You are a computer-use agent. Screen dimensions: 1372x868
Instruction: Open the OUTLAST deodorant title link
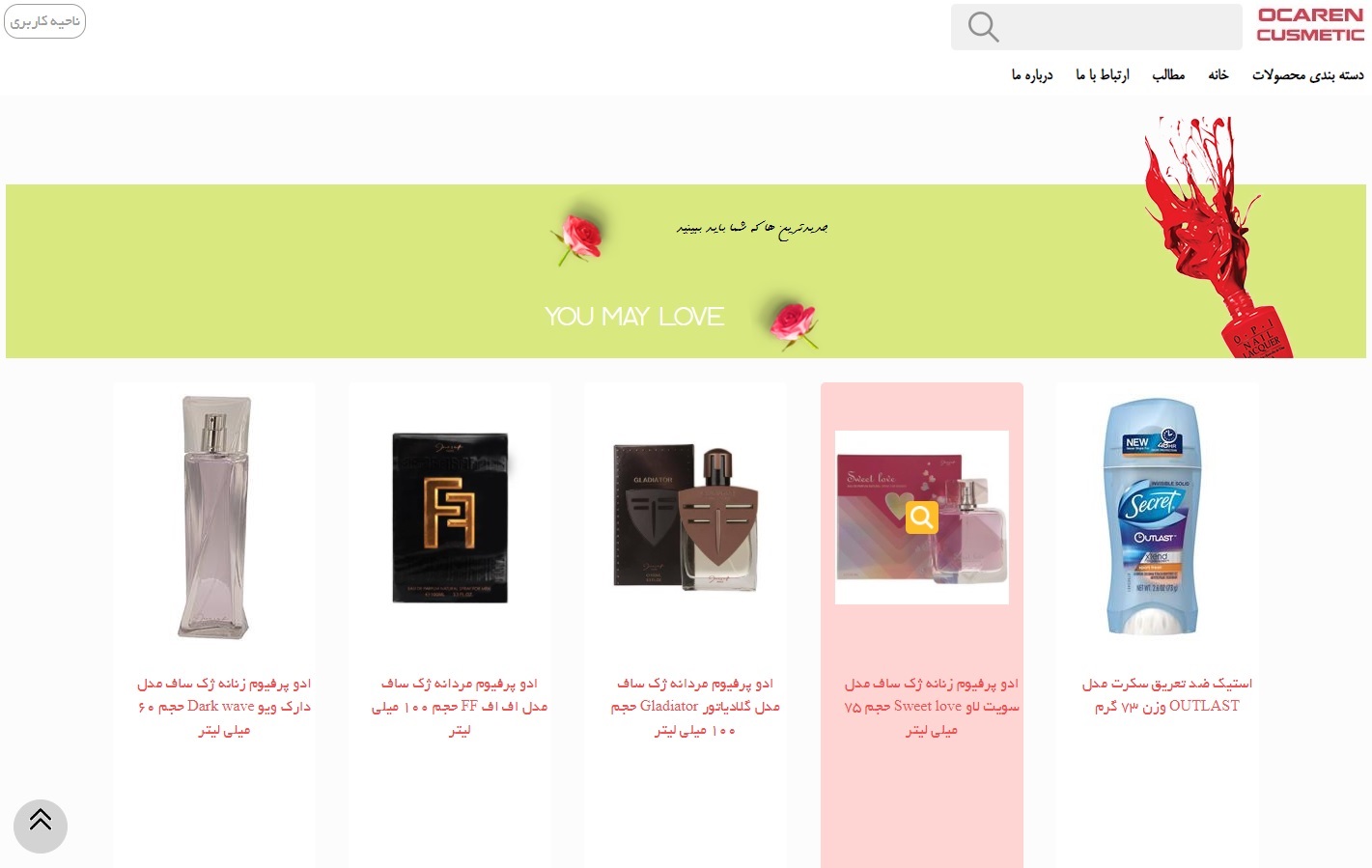click(1166, 694)
